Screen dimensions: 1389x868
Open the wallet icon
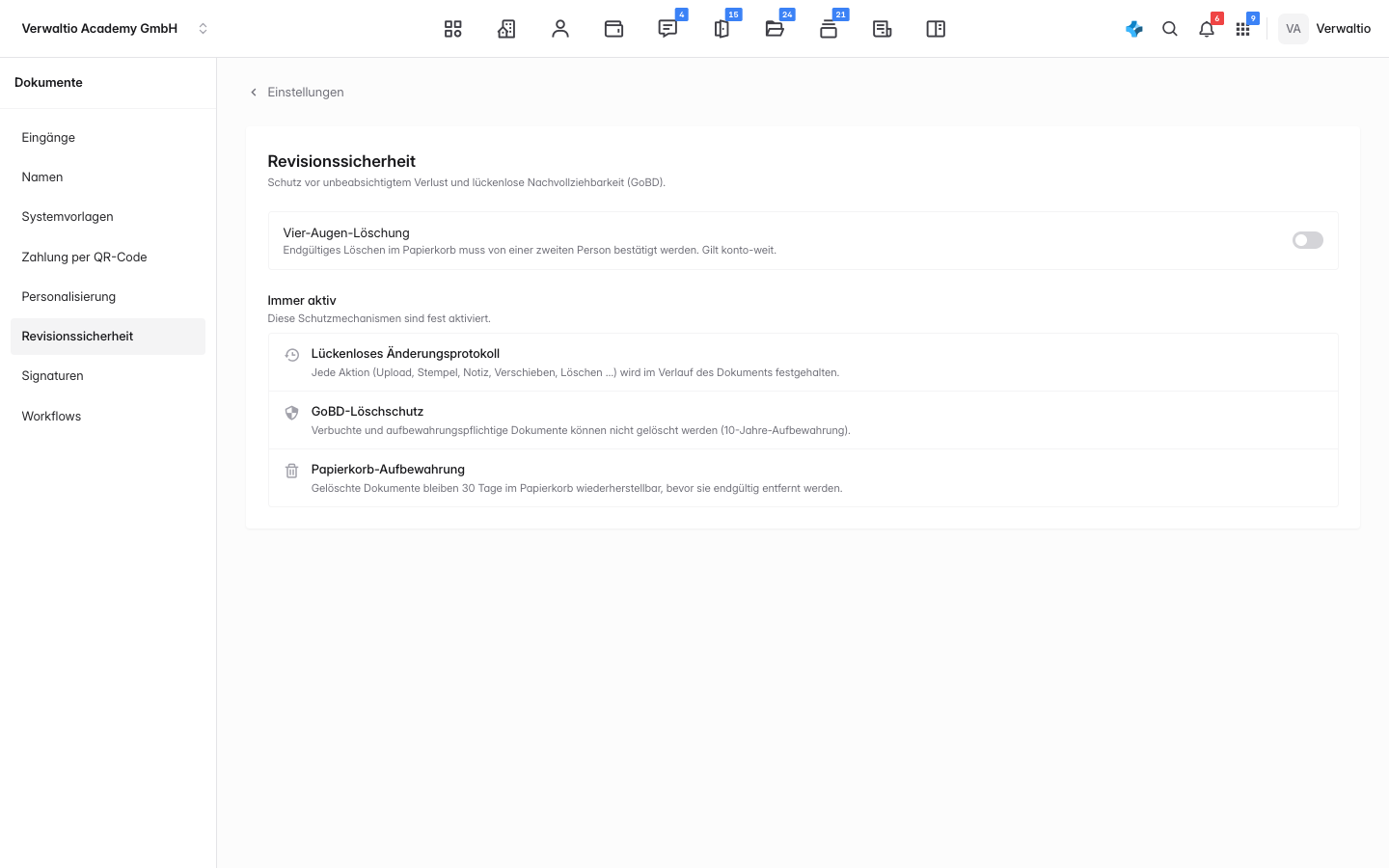click(613, 29)
